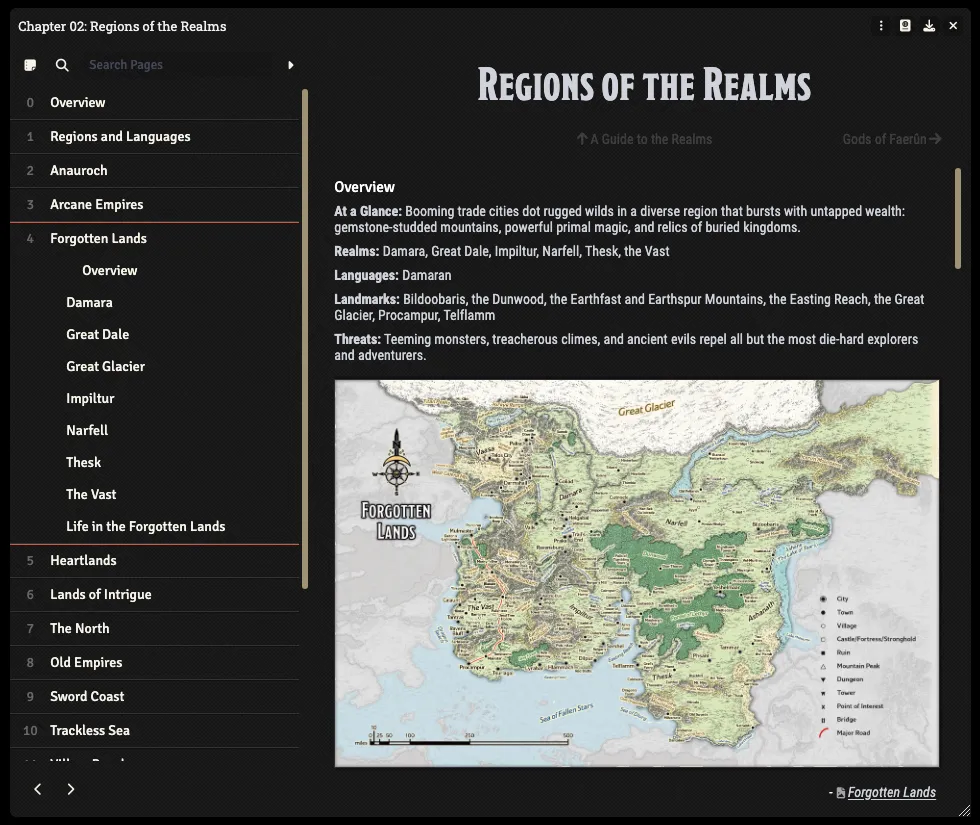
Task: Click the sticky note icon beside search
Action: (x=31, y=65)
